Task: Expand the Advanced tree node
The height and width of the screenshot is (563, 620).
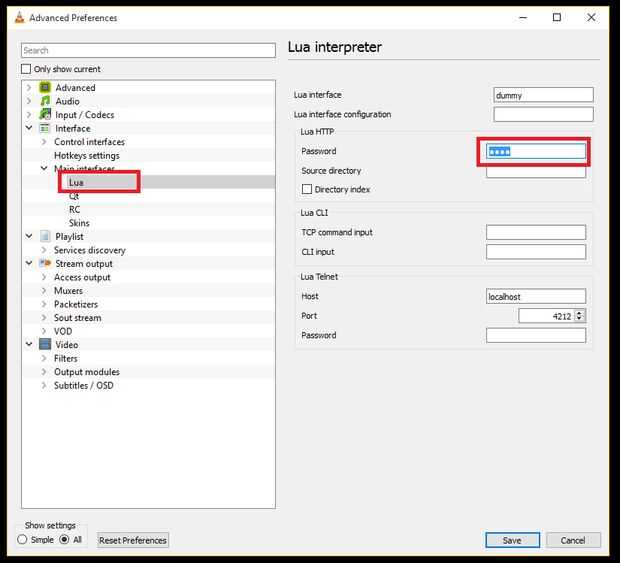Action: tap(29, 87)
